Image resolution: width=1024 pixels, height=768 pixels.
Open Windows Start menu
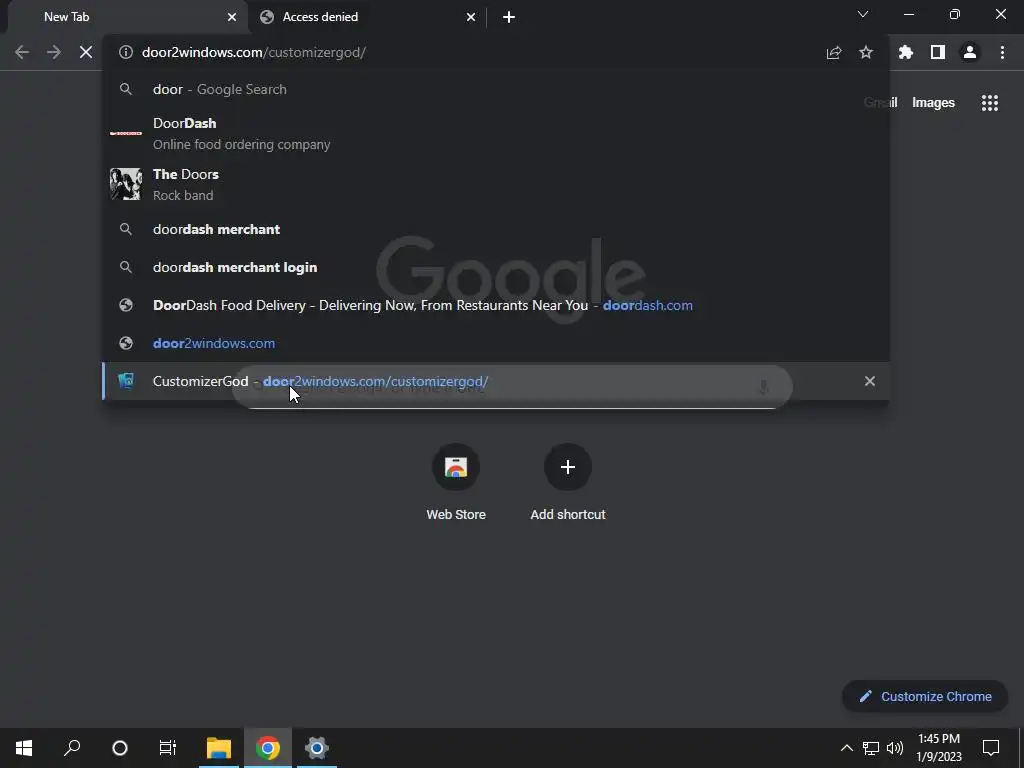(x=24, y=748)
